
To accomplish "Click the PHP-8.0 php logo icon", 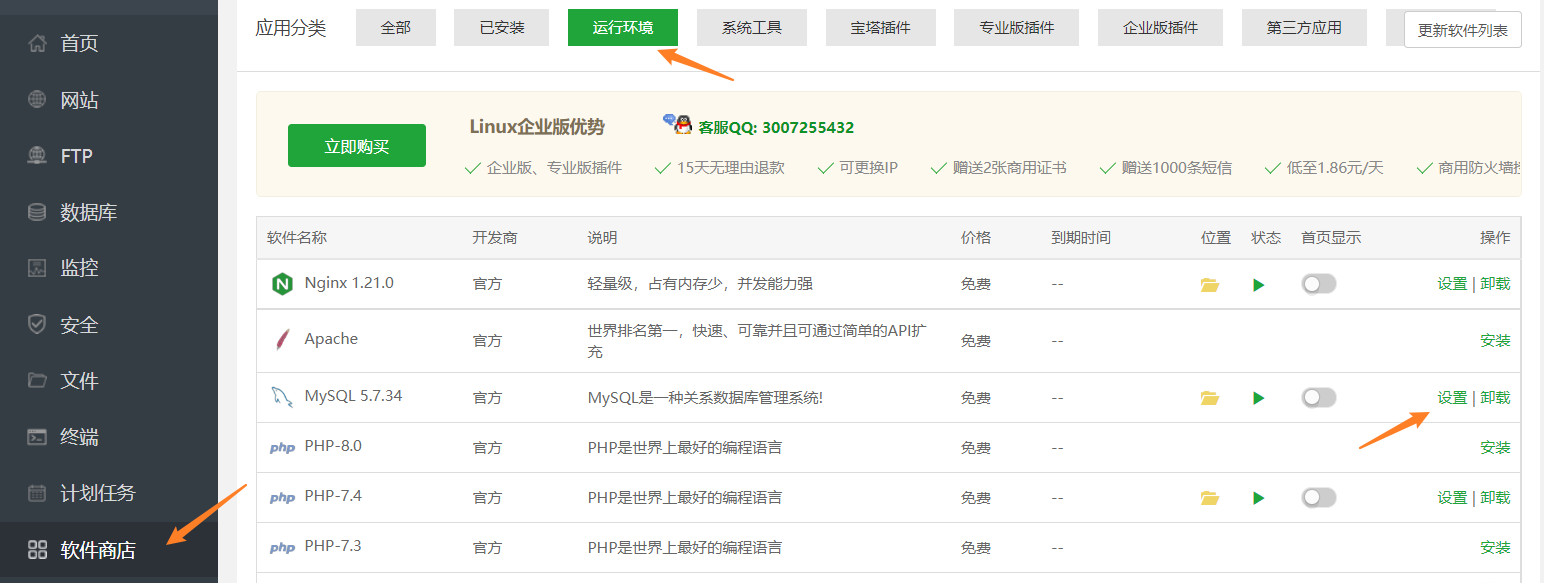I will [282, 448].
